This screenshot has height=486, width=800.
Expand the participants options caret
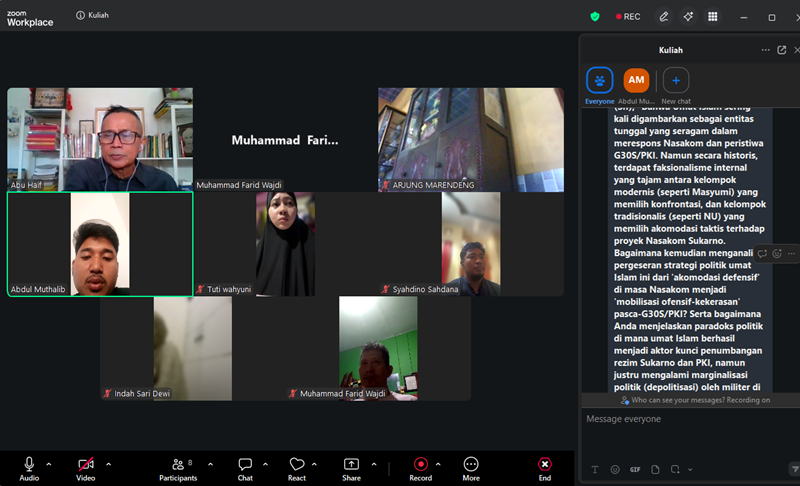(211, 464)
